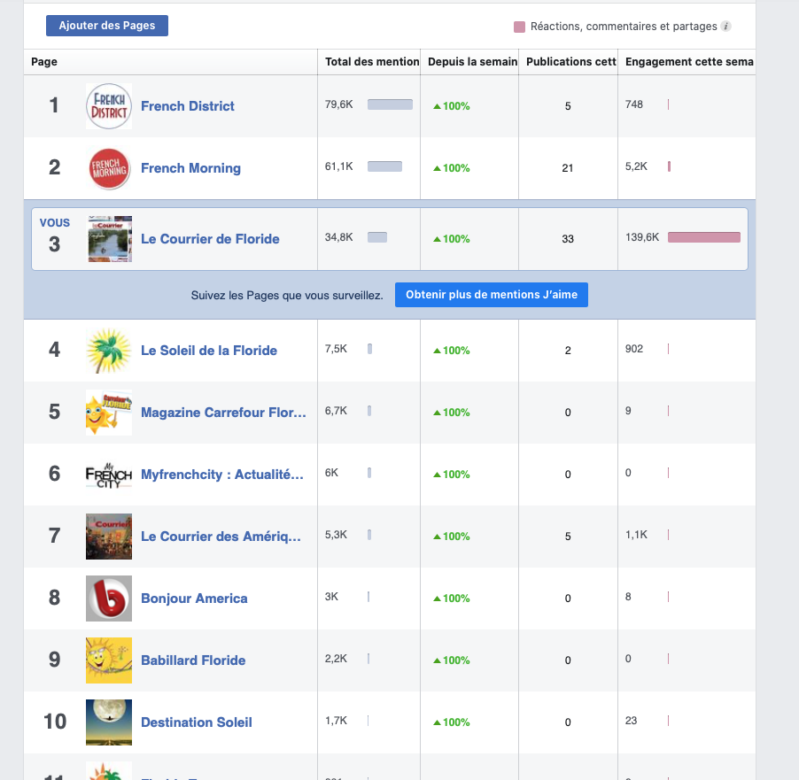Click Obtenir plus de mentions J'aime button
799x780 pixels.
tap(491, 295)
